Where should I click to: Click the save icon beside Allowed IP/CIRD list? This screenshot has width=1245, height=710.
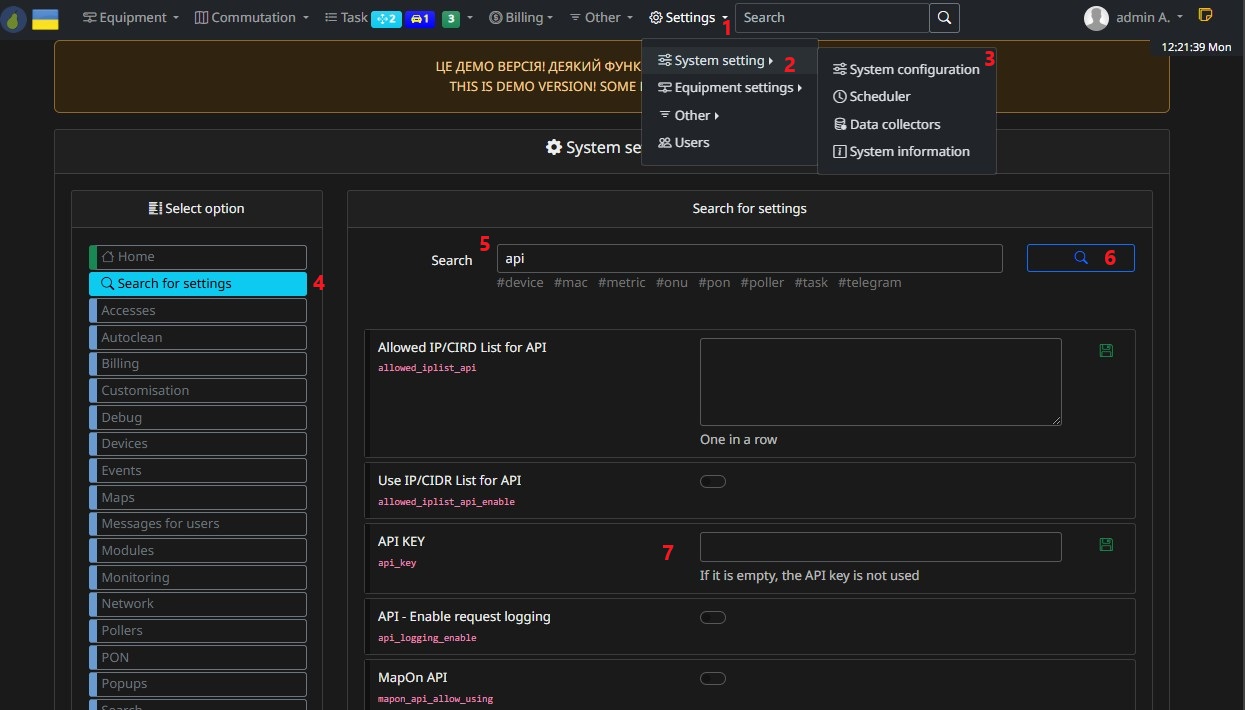click(1106, 350)
